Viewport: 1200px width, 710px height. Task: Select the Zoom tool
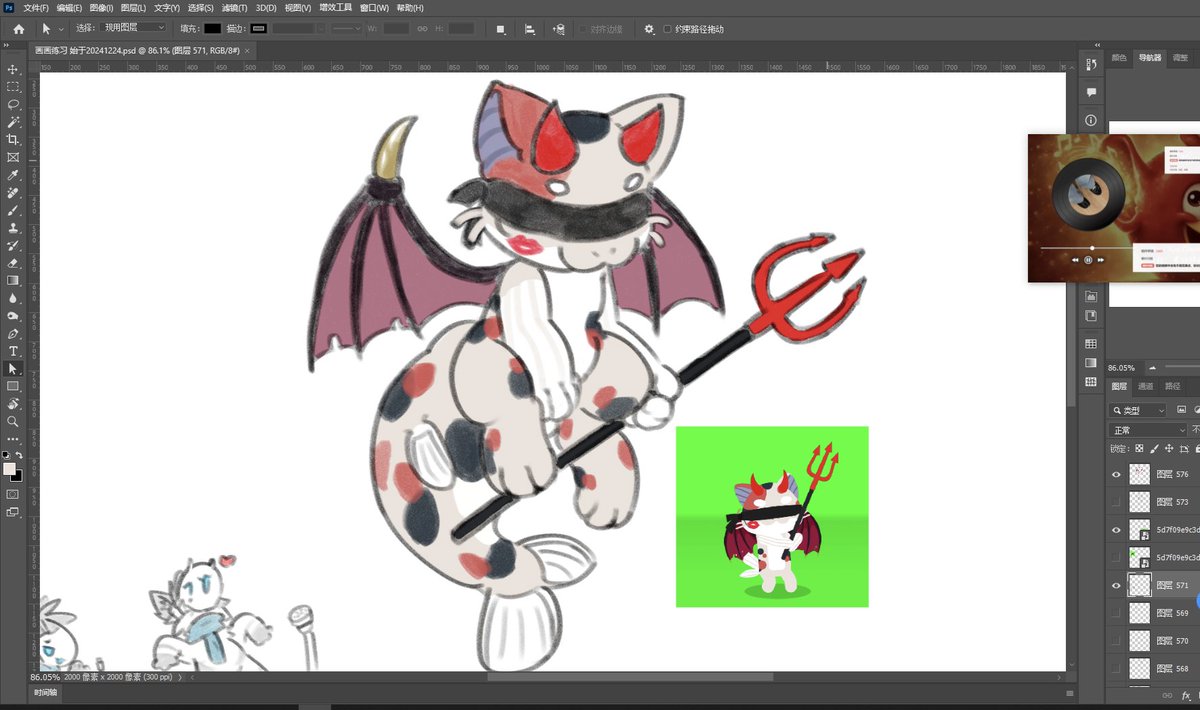[13, 422]
